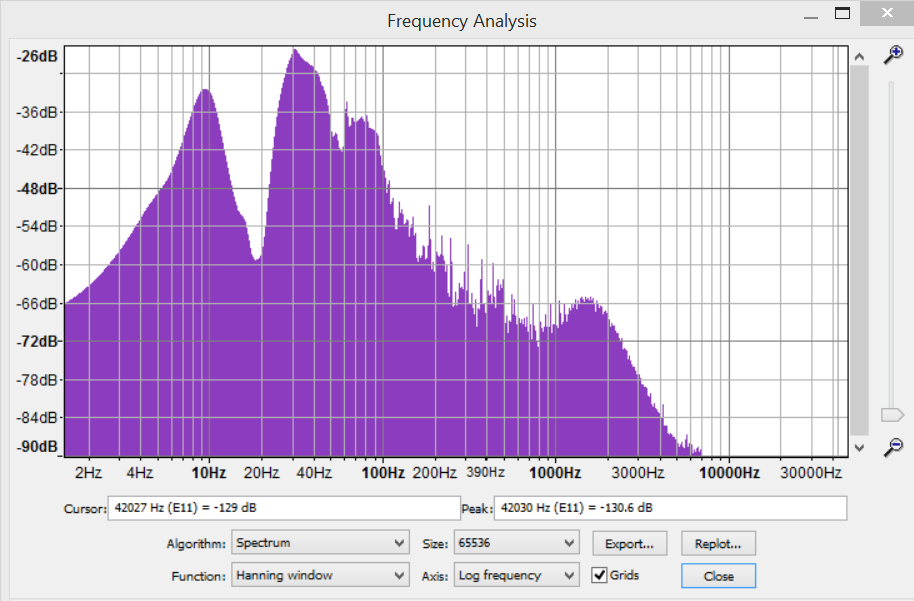Click the Frequency Analysis window title
The image size is (914, 601).
462,21
